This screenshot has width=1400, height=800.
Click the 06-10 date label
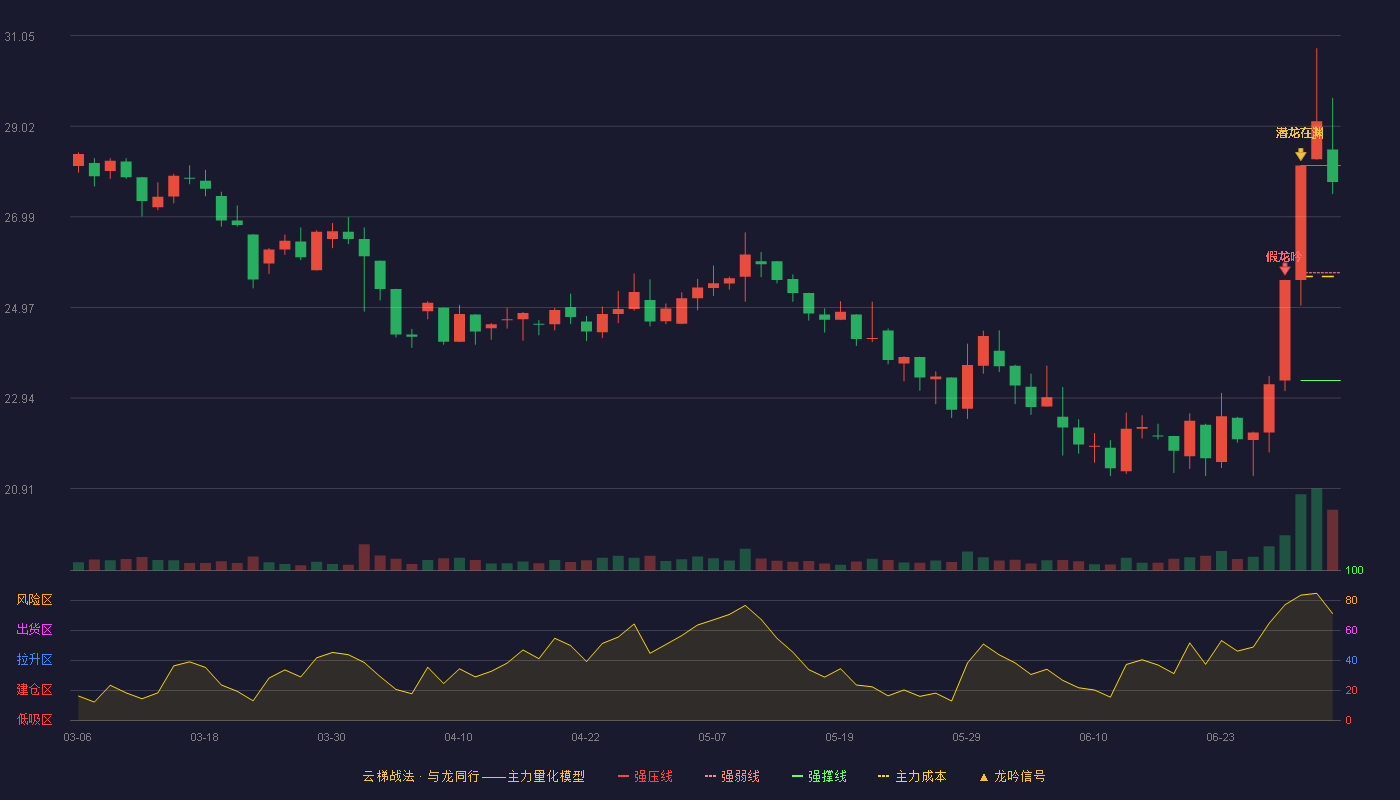pos(1093,737)
